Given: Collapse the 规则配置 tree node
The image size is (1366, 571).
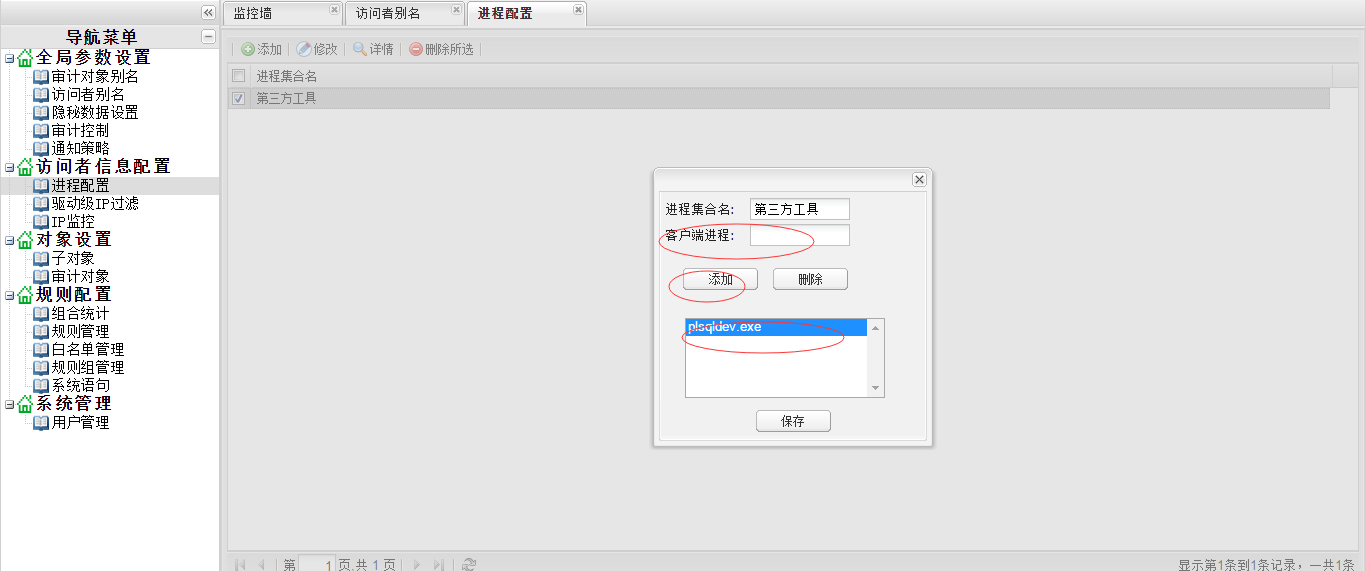Looking at the screenshot, I should [9, 295].
